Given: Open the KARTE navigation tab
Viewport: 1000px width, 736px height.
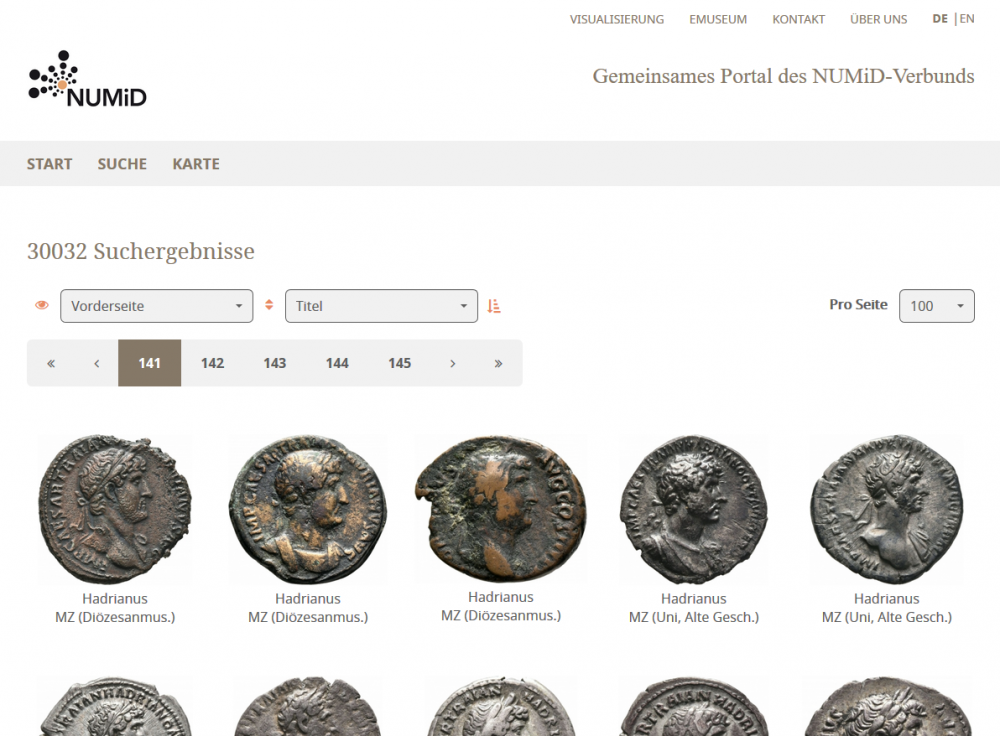Looking at the screenshot, I should tap(196, 164).
